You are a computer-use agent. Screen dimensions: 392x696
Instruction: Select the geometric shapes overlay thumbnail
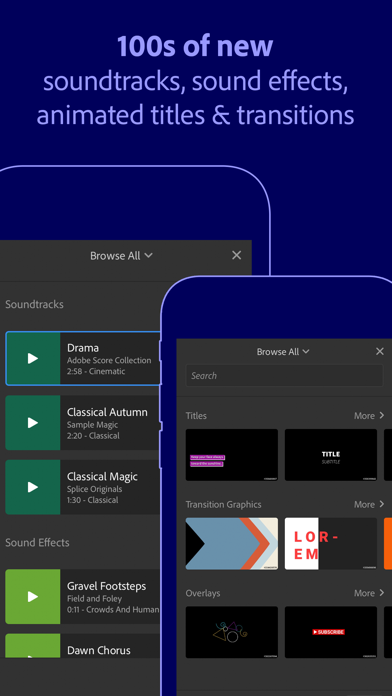click(232, 632)
